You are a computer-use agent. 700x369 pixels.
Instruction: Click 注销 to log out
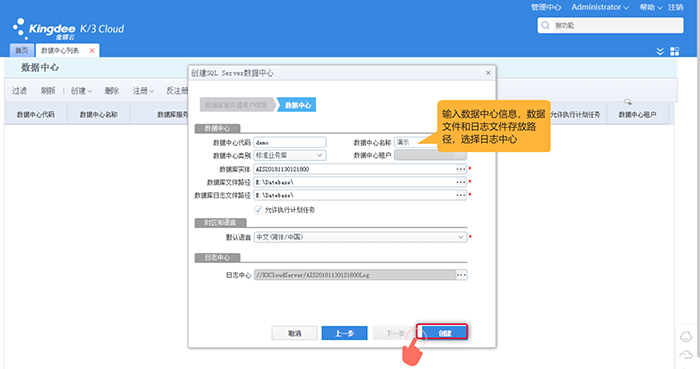[675, 7]
